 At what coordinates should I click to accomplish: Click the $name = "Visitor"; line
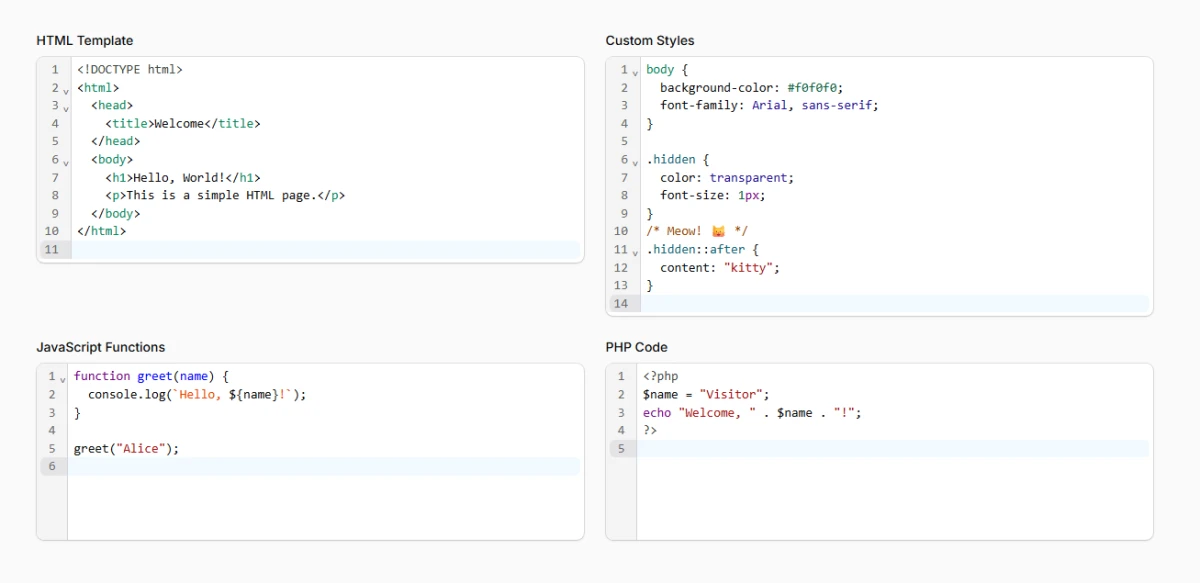coord(706,394)
